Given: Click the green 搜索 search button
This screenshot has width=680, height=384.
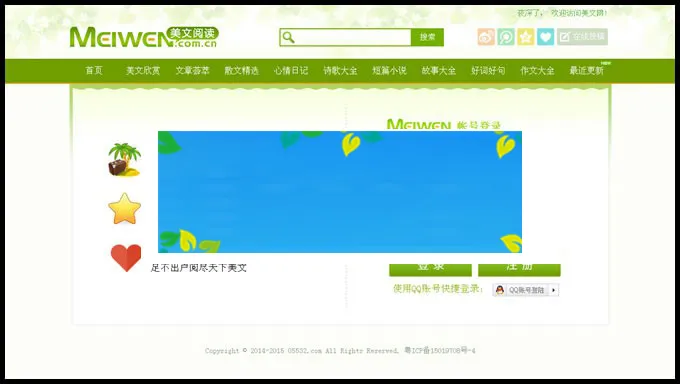Looking at the screenshot, I should tap(427, 37).
